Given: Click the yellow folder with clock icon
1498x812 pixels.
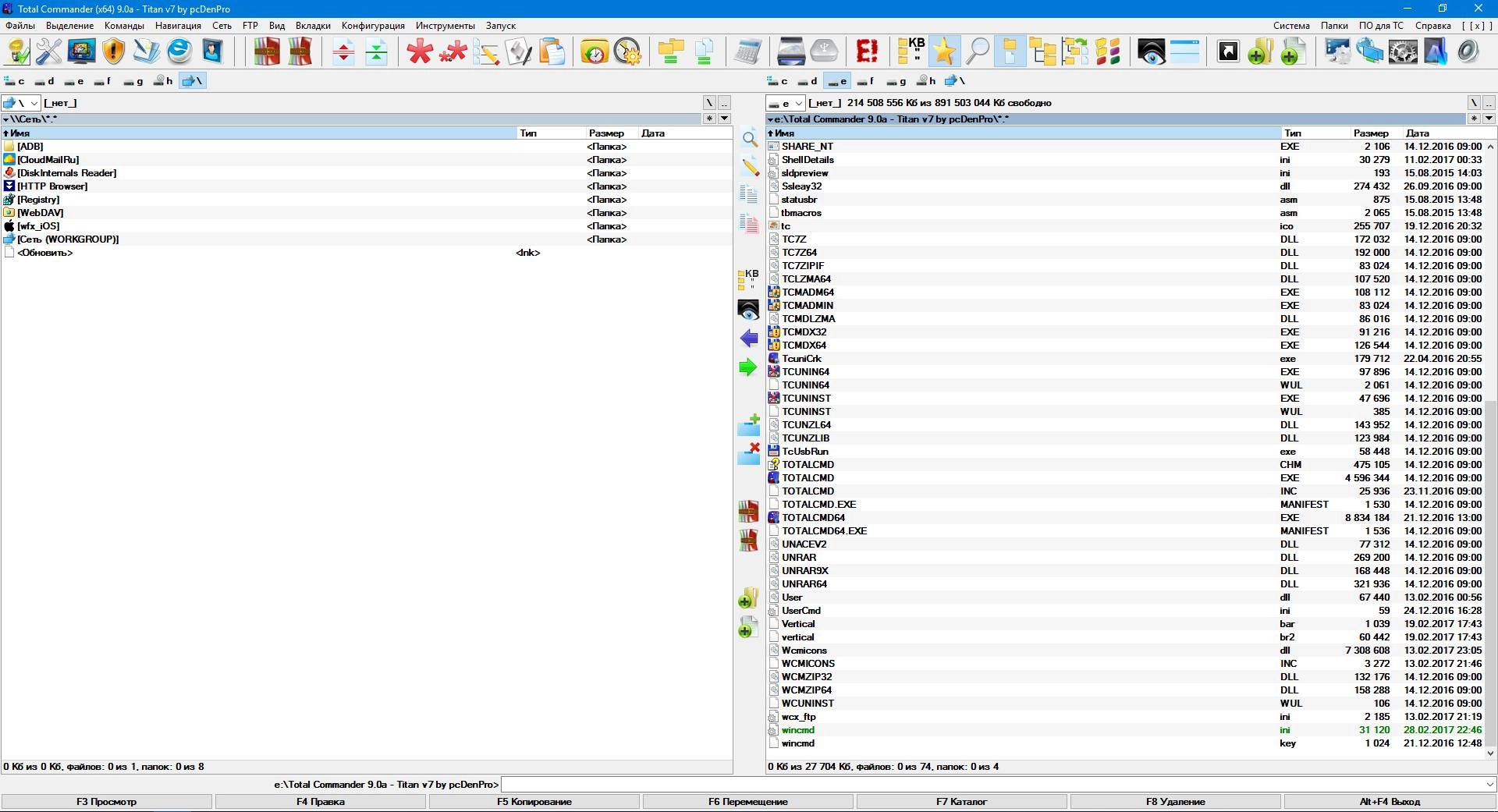Looking at the screenshot, I should 595,51.
